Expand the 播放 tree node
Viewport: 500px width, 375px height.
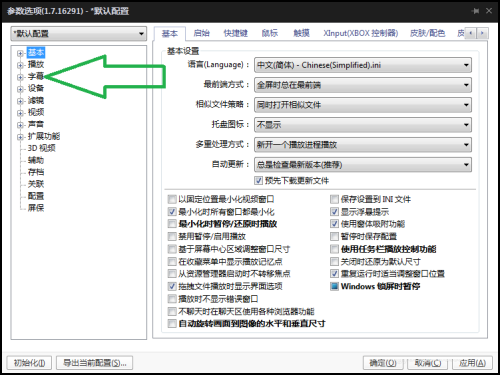click(x=20, y=65)
